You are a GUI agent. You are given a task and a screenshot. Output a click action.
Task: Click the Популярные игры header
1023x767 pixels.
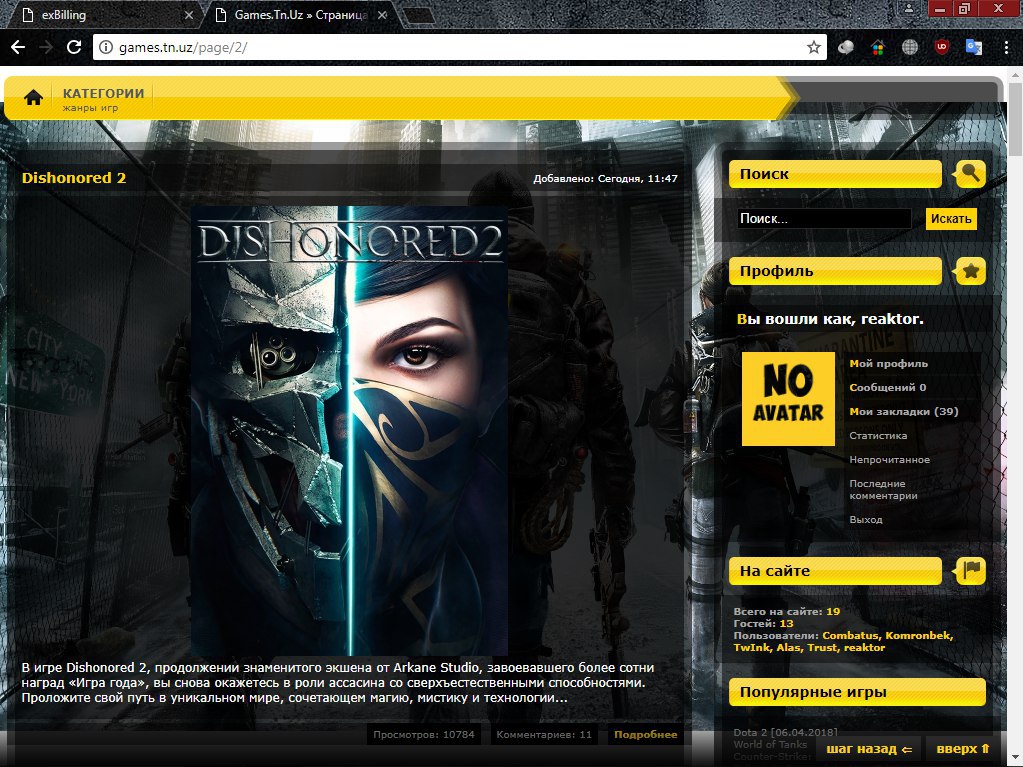pos(857,691)
